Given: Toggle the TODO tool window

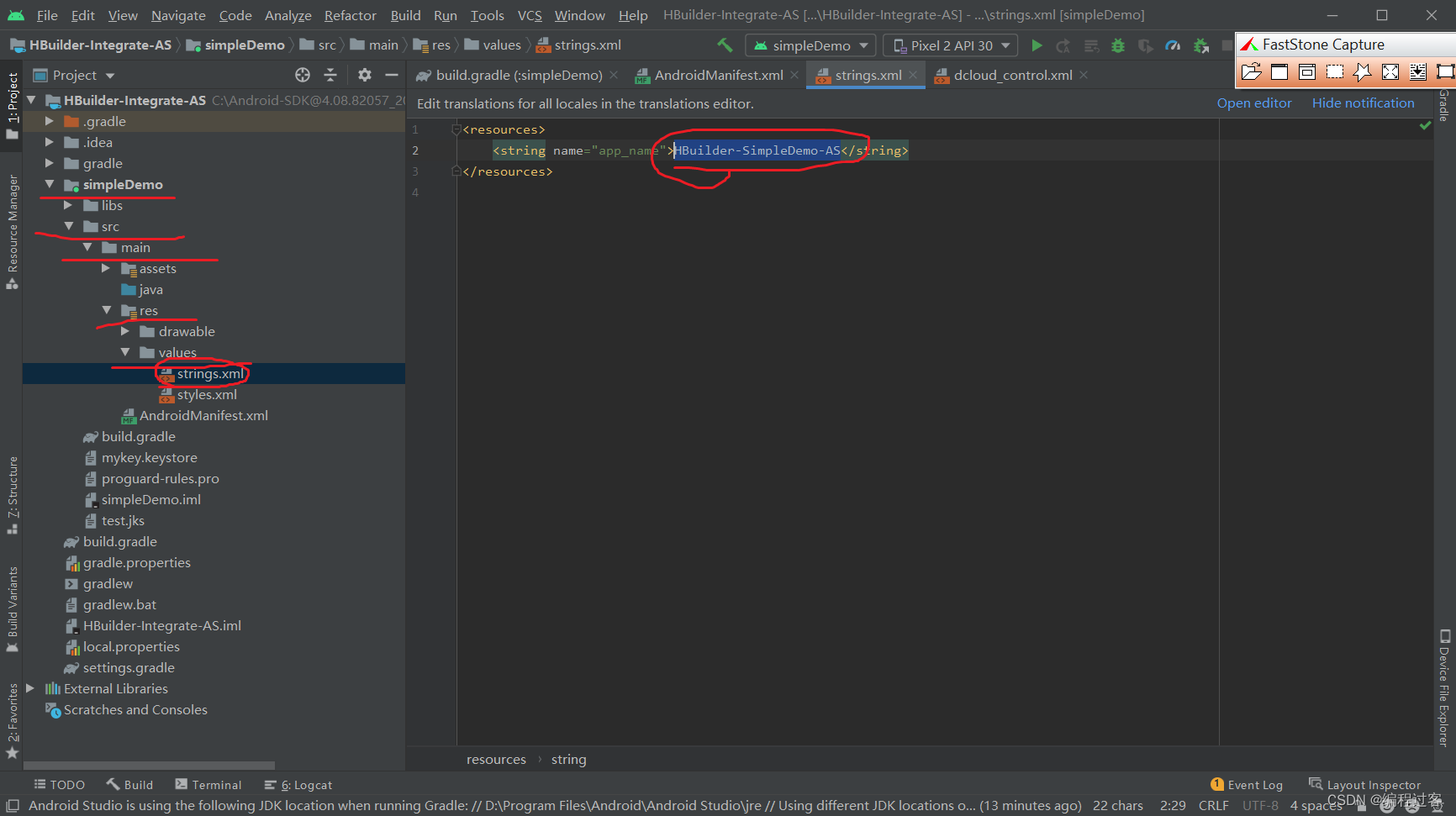Looking at the screenshot, I should pos(59,785).
